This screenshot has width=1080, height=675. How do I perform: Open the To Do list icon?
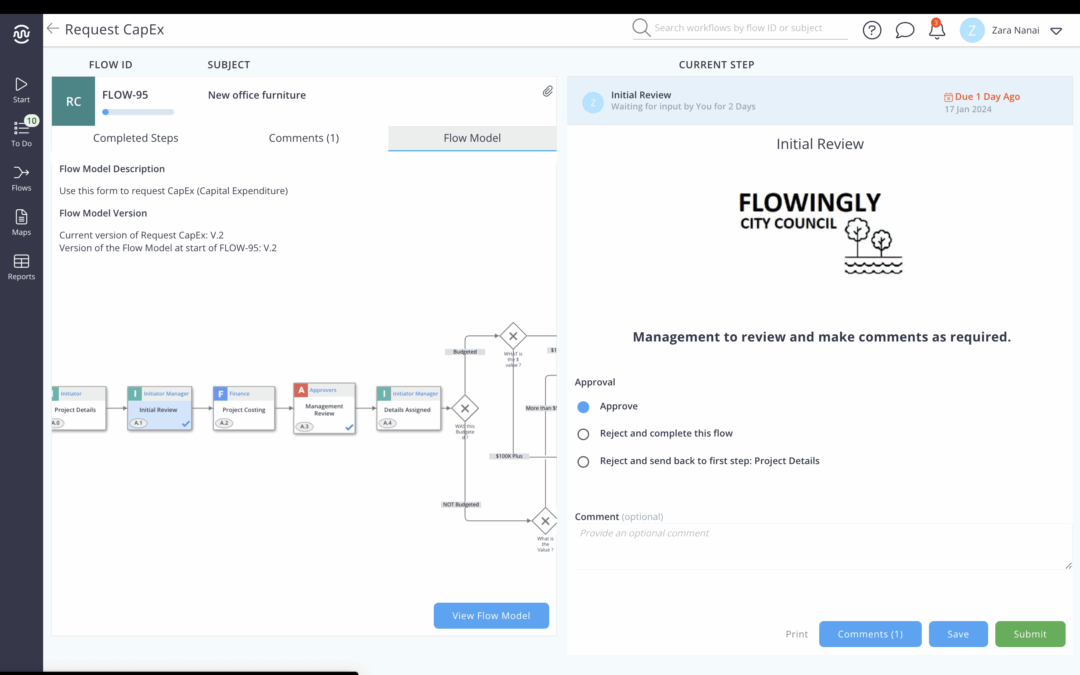[21, 129]
